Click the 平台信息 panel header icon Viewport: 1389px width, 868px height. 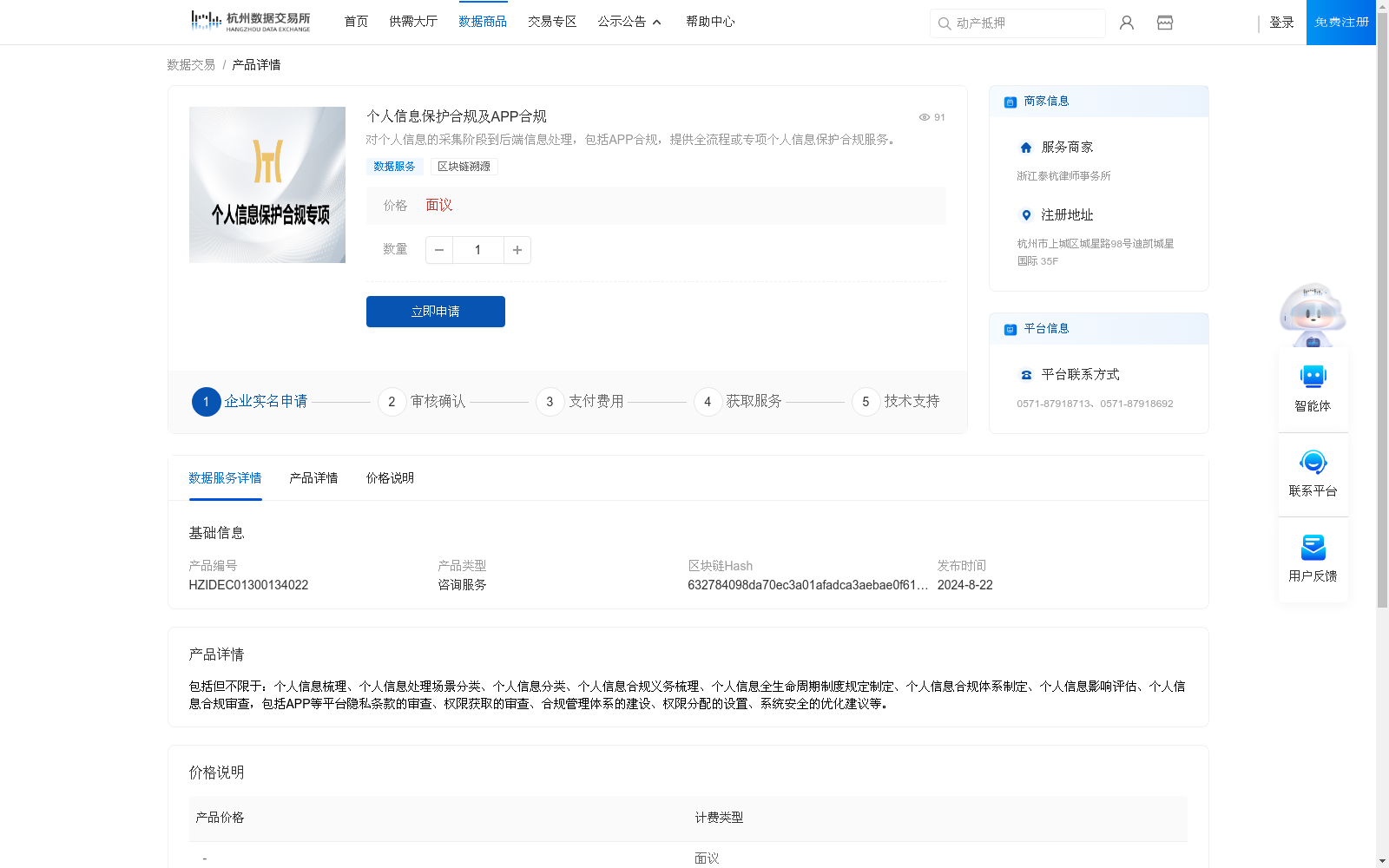tap(1010, 329)
